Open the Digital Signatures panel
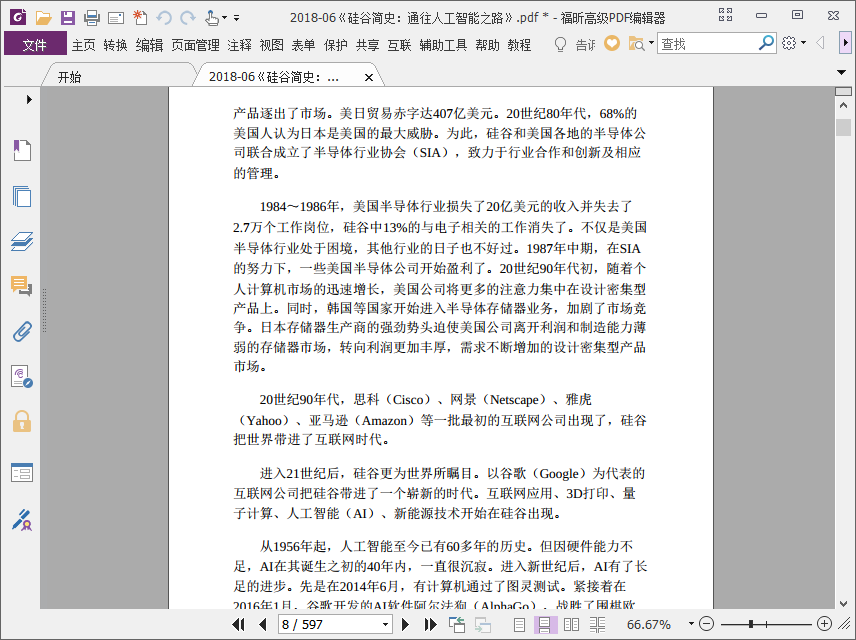856x640 pixels. coord(22,377)
